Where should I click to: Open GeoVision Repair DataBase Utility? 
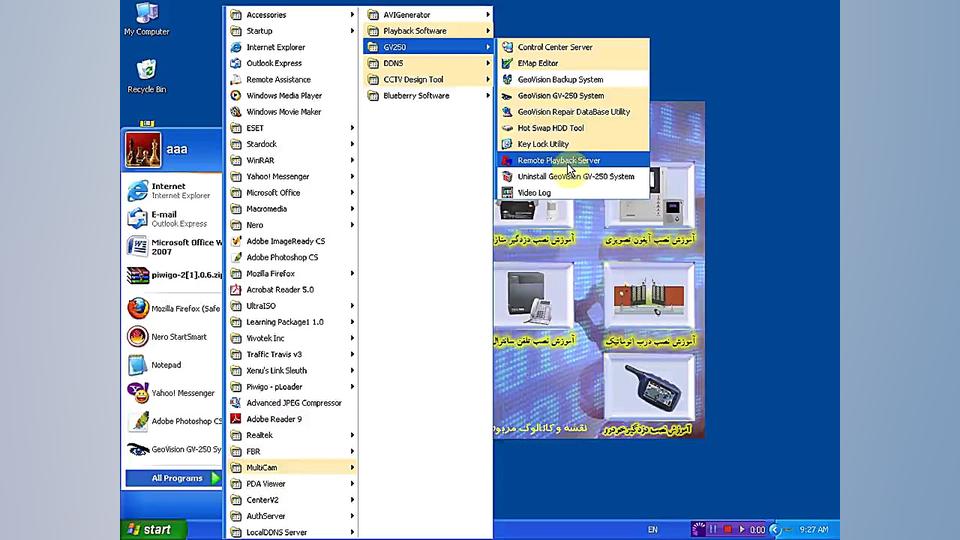(x=573, y=112)
